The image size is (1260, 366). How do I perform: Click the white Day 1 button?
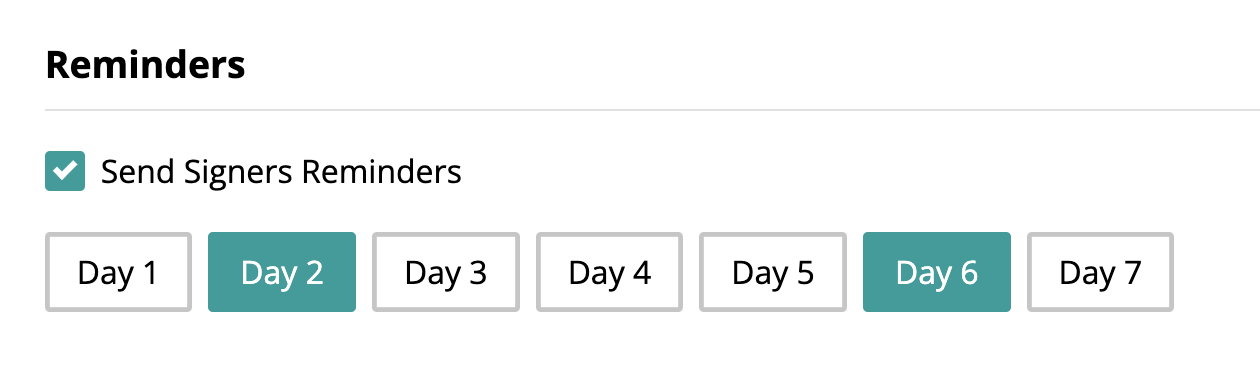(118, 272)
